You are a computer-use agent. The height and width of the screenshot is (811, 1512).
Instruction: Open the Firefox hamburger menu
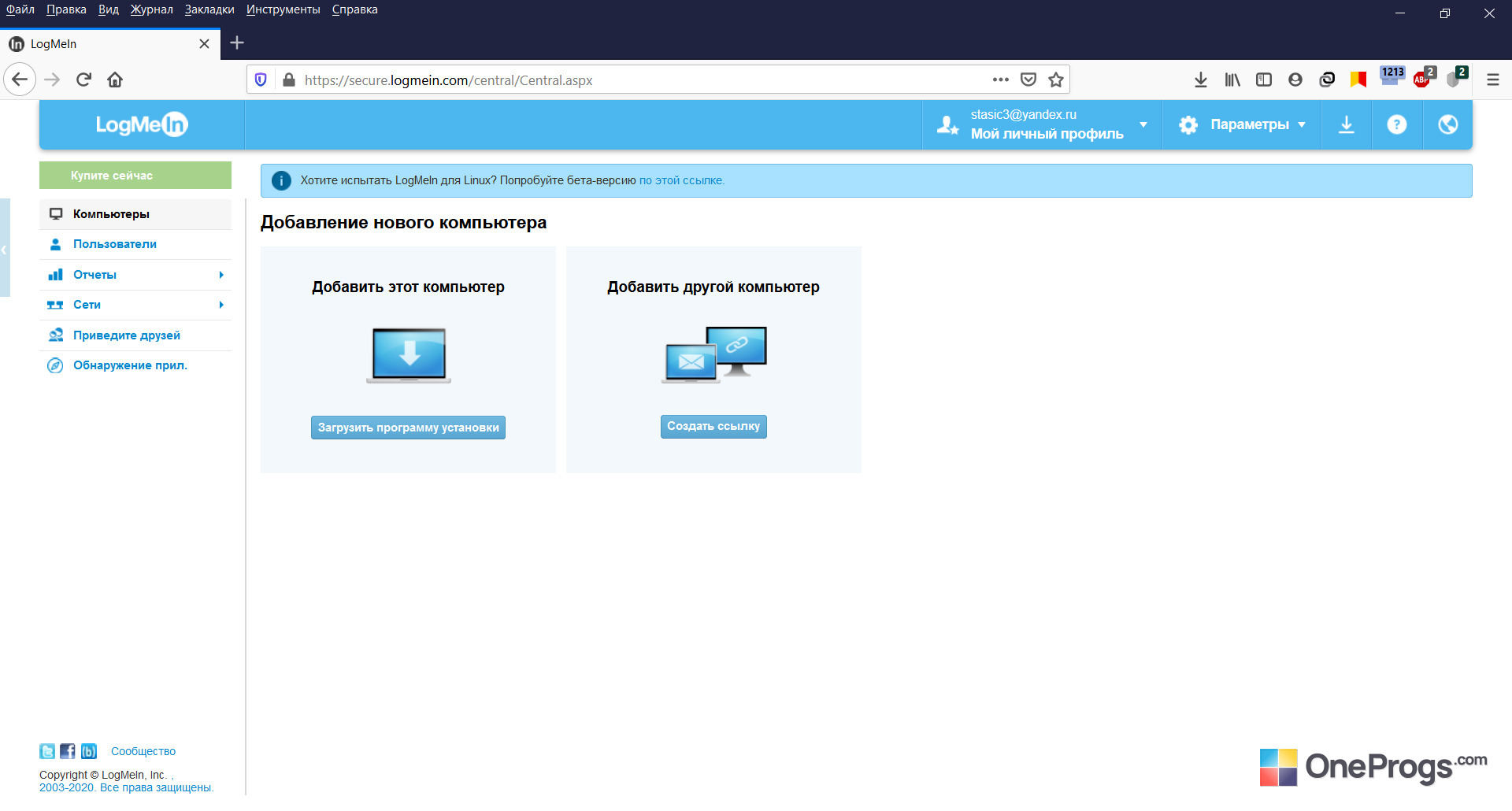point(1493,80)
